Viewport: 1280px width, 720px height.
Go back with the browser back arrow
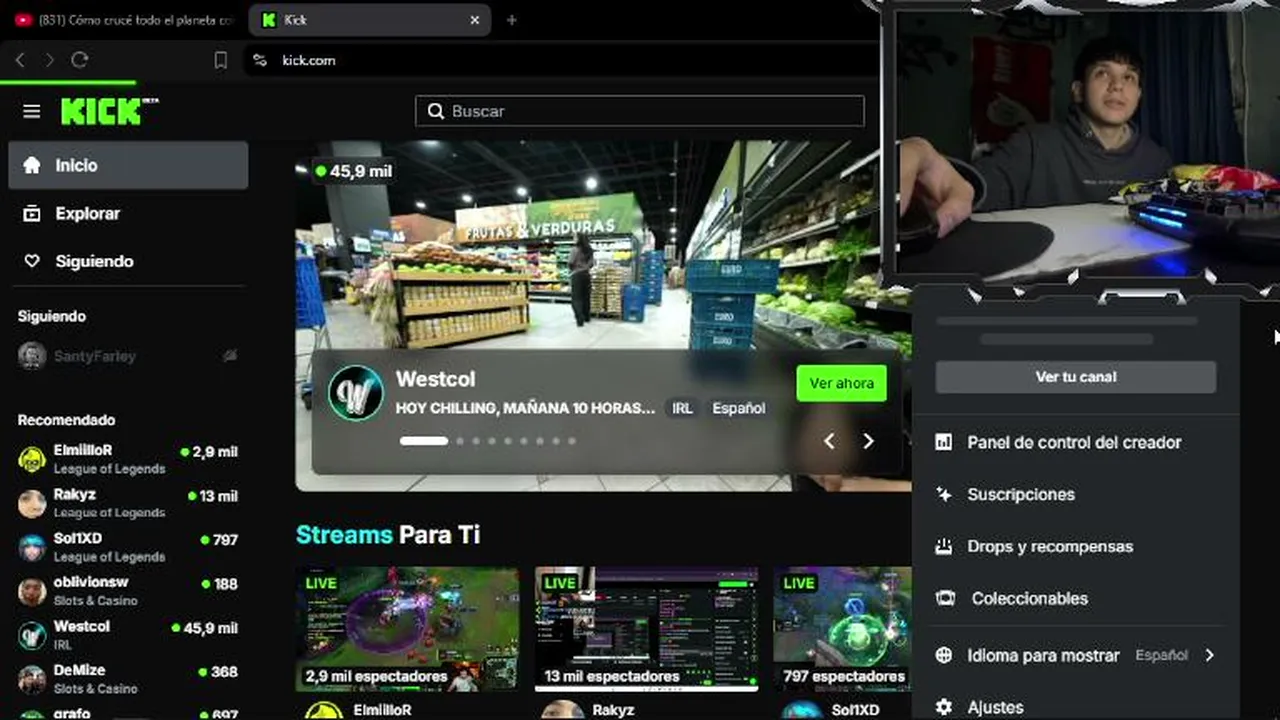pos(20,60)
